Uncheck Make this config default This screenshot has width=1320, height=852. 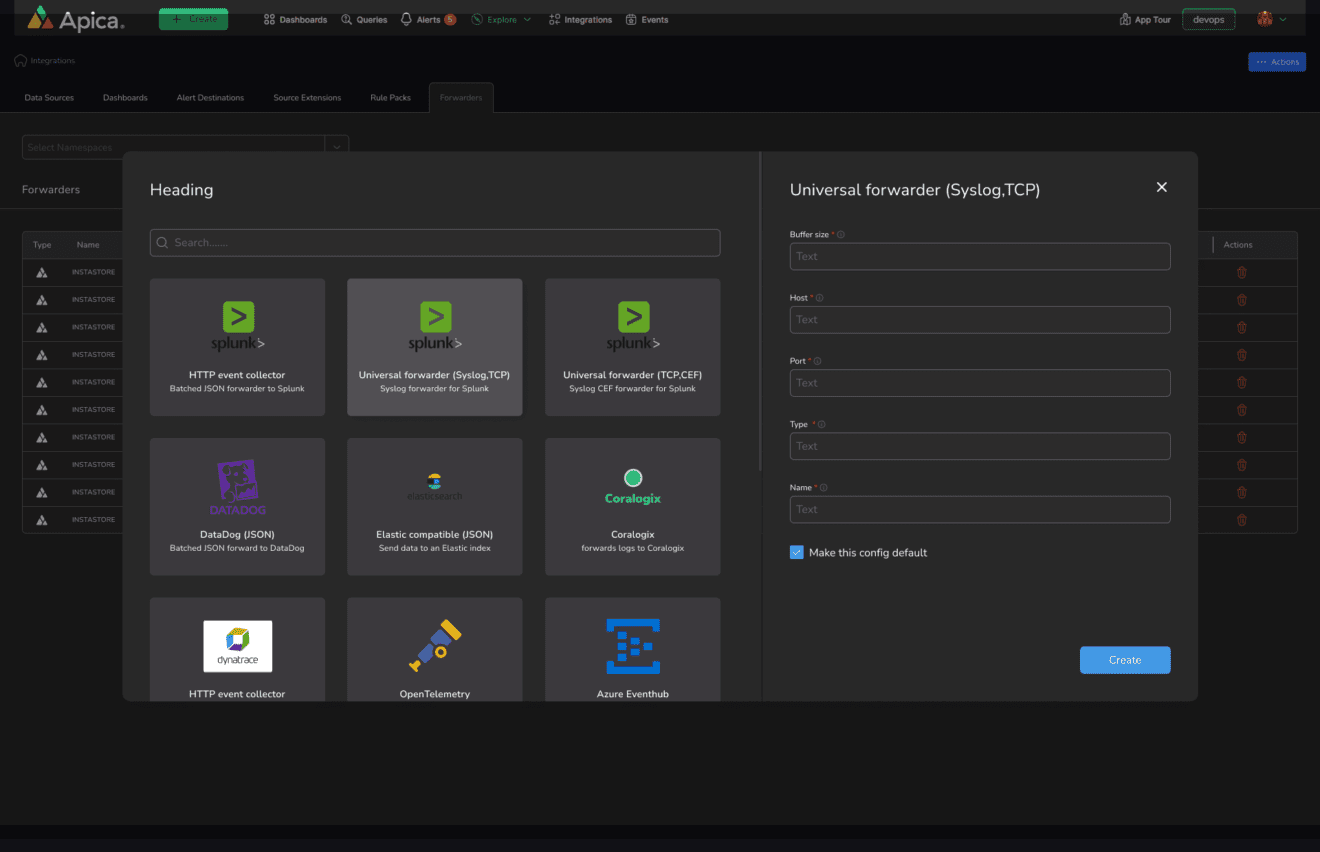[x=797, y=552]
